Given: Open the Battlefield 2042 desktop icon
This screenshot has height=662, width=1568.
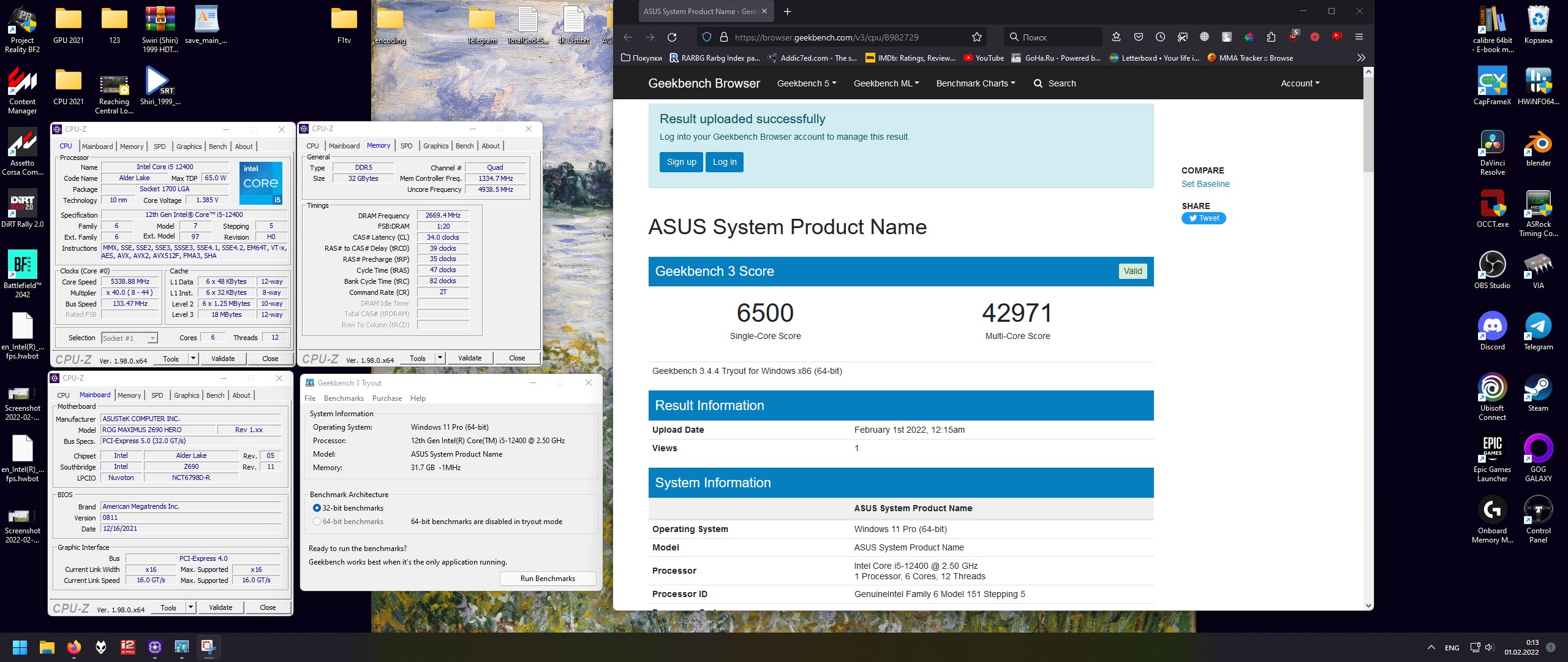Looking at the screenshot, I should pyautogui.click(x=22, y=275).
